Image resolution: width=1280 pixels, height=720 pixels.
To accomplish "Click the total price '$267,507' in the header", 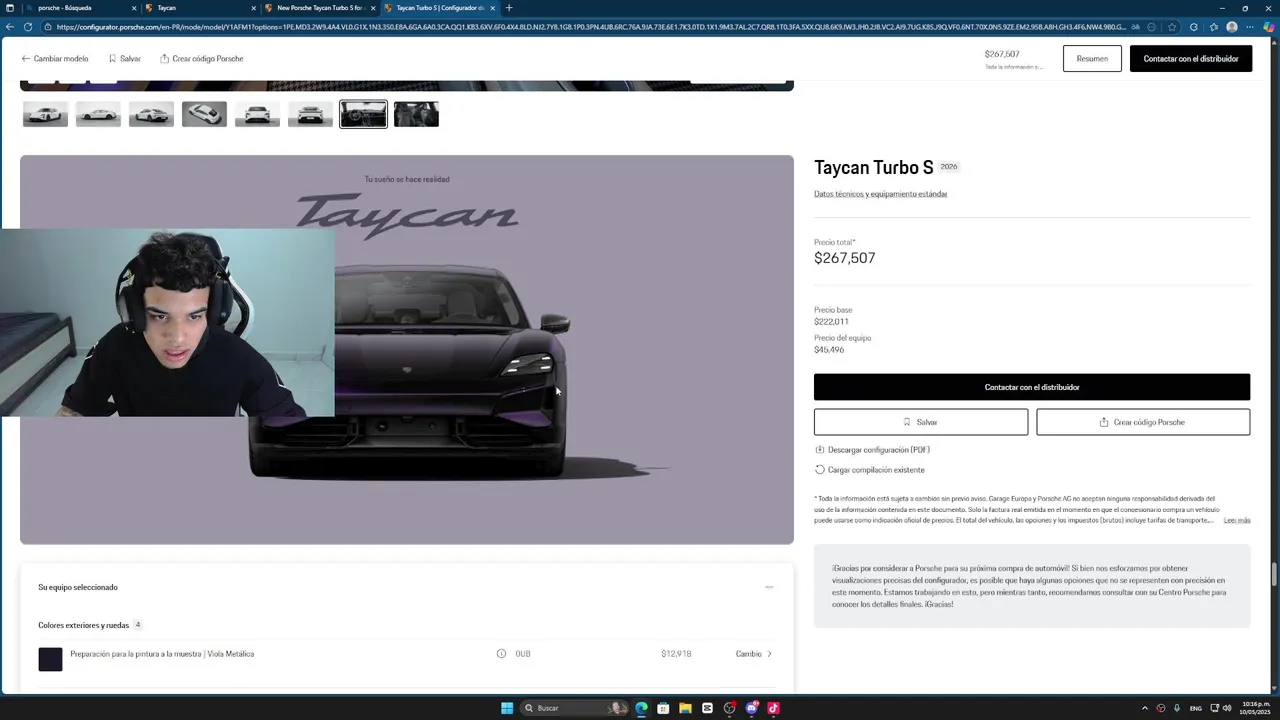I will click(x=1002, y=55).
